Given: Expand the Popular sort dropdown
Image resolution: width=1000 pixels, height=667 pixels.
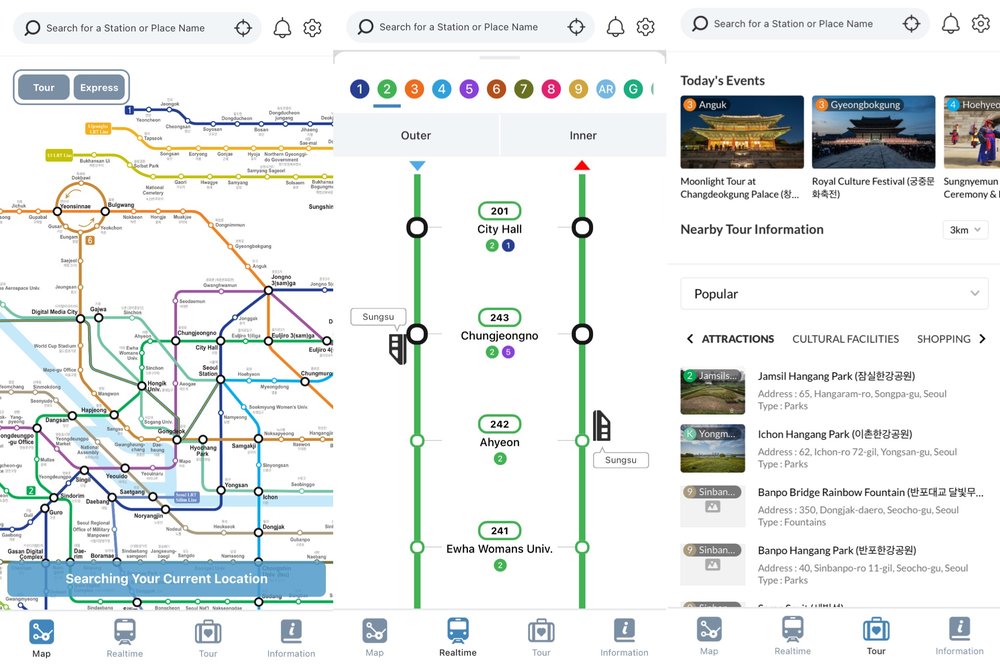Looking at the screenshot, I should [x=834, y=294].
